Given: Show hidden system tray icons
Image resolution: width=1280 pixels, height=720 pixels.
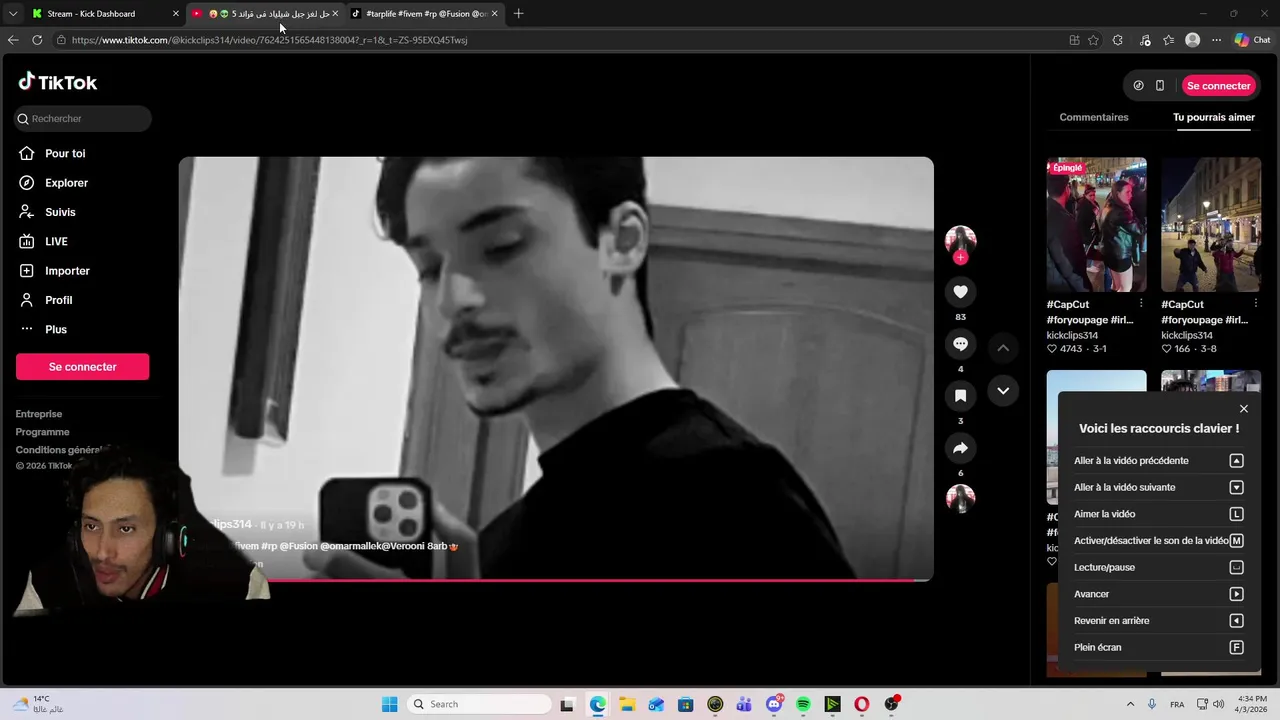Looking at the screenshot, I should tap(1130, 704).
